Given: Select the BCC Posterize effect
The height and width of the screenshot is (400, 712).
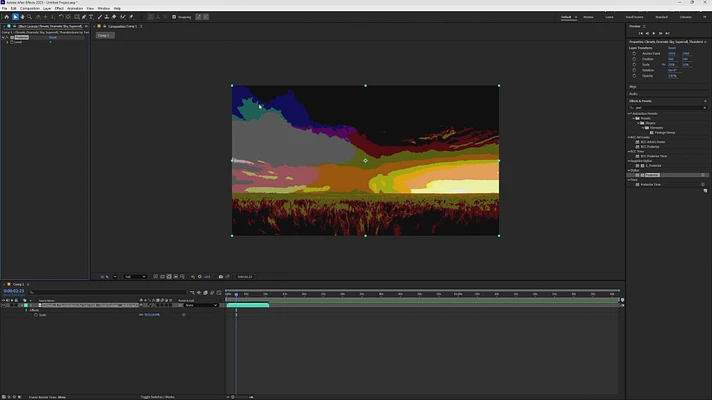Looking at the screenshot, I should coord(650,147).
